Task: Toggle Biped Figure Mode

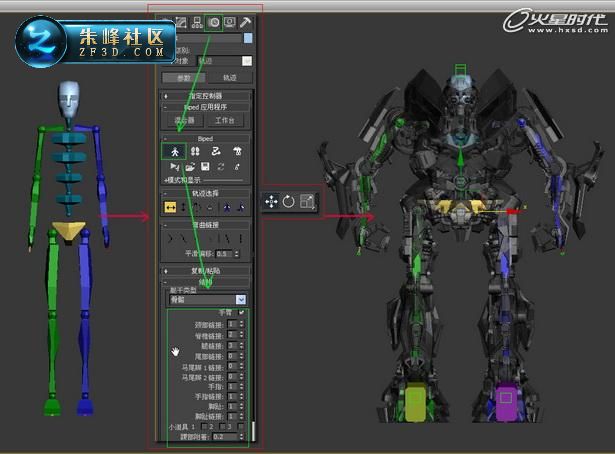Action: [175, 151]
